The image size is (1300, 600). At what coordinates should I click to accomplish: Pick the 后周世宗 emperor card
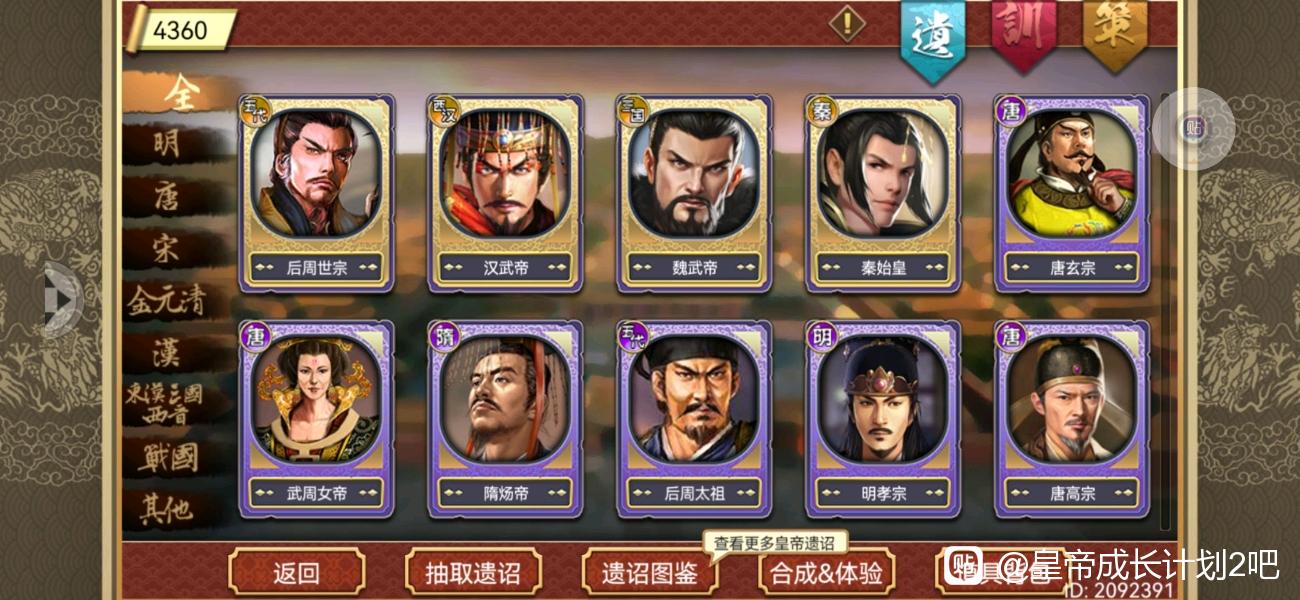[316, 193]
